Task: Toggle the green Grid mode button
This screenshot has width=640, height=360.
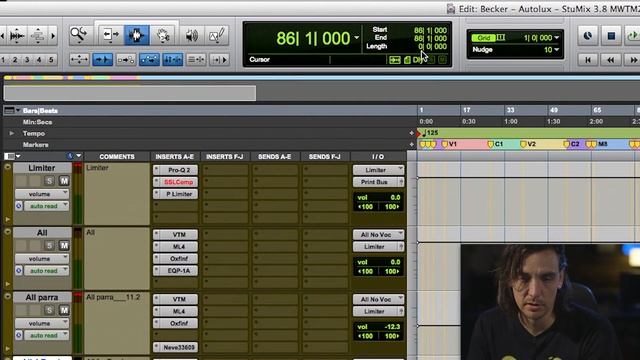Action: pyautogui.click(x=484, y=38)
